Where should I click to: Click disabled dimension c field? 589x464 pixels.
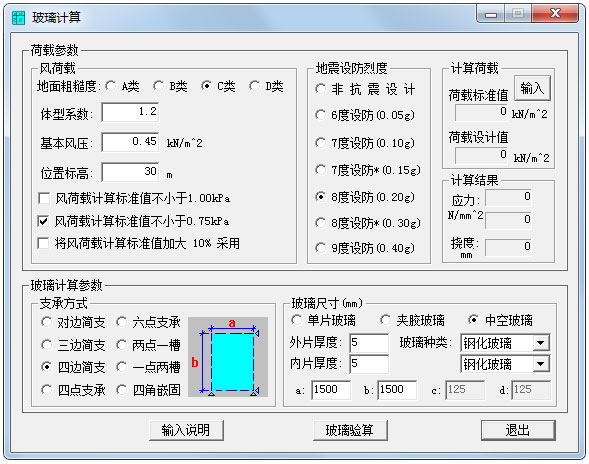465,390
